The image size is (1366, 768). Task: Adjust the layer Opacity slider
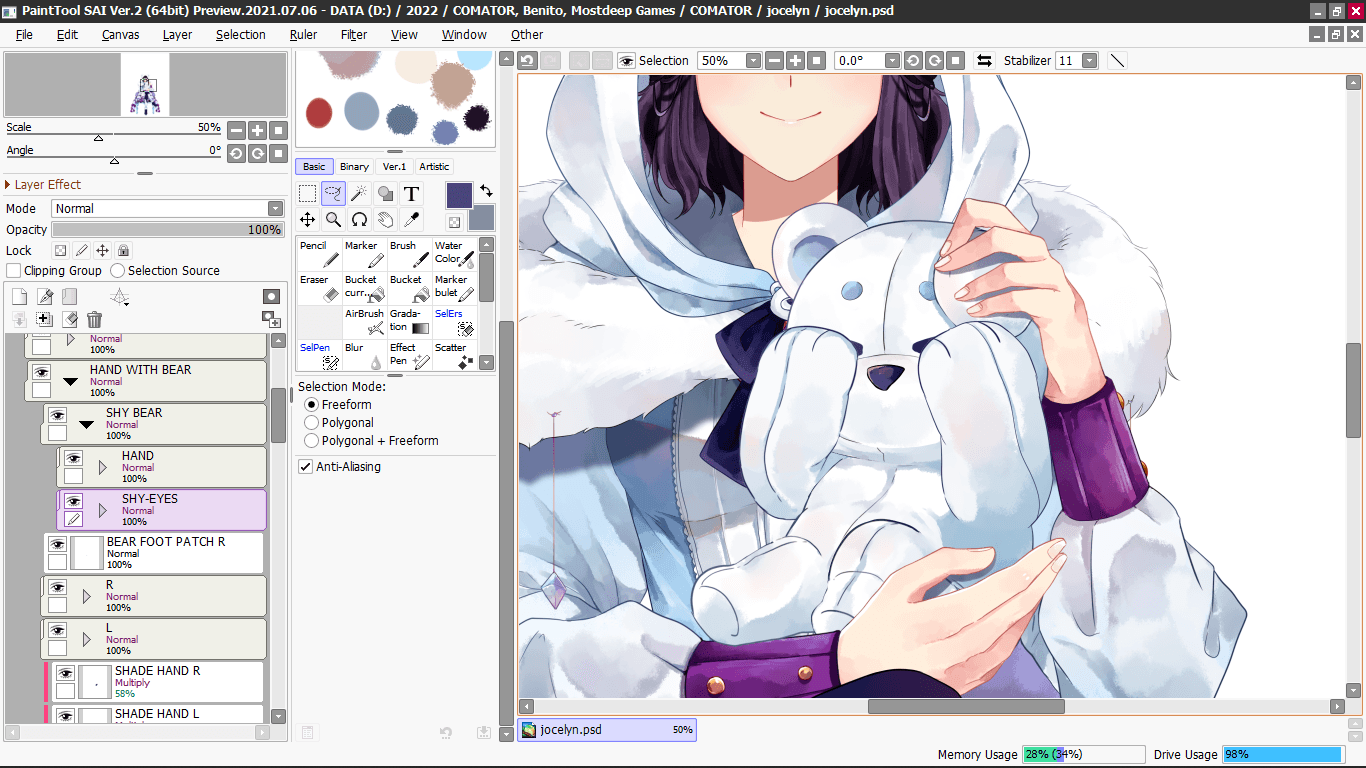[168, 229]
